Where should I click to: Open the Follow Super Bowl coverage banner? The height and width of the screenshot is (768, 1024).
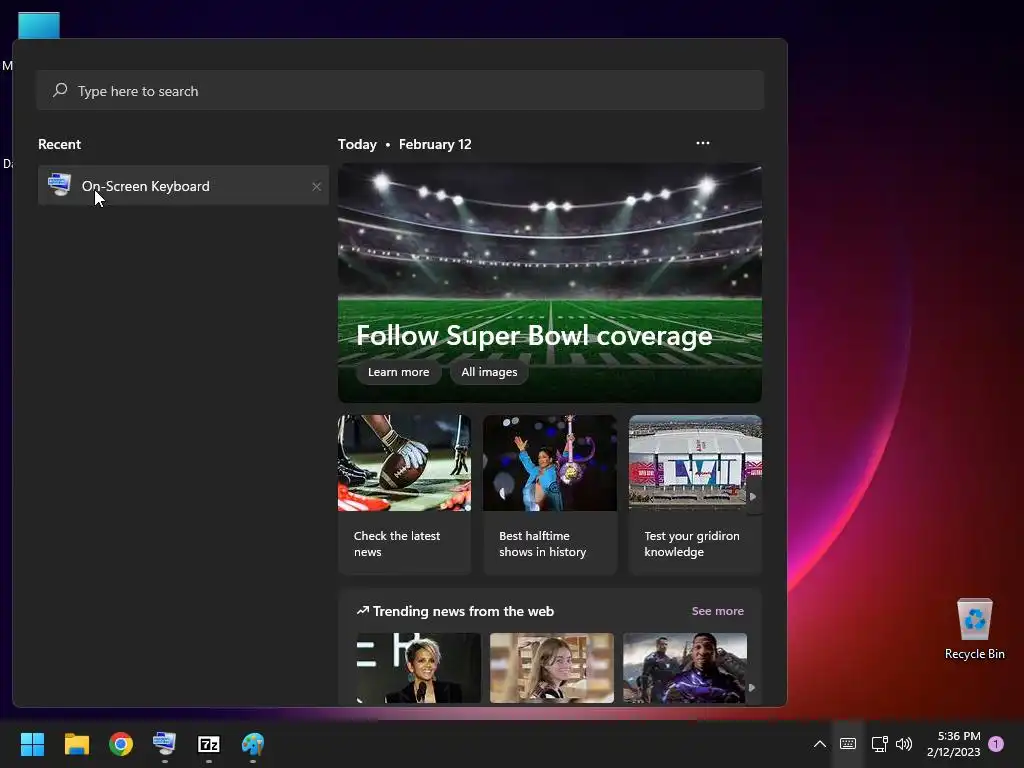[x=549, y=282]
